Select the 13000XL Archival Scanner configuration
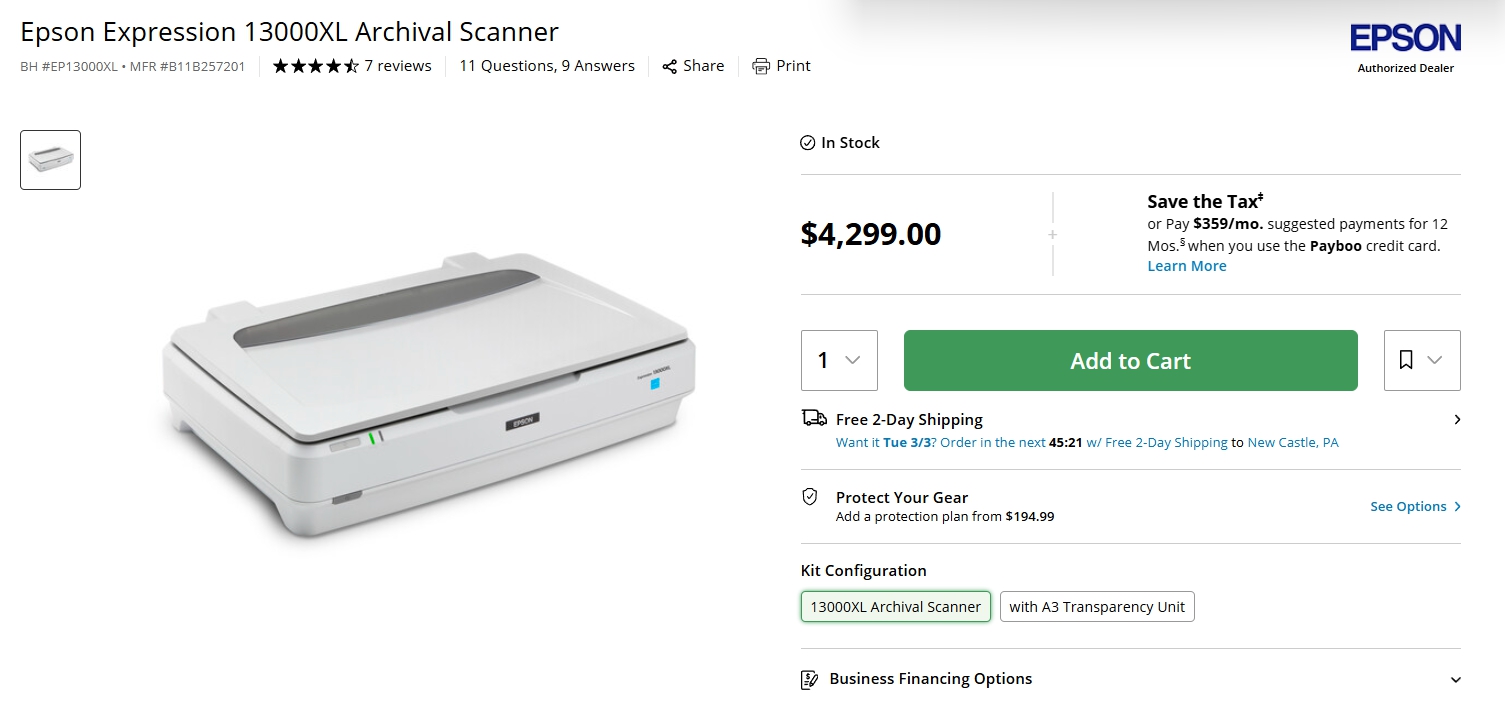The image size is (1505, 710). (x=896, y=607)
